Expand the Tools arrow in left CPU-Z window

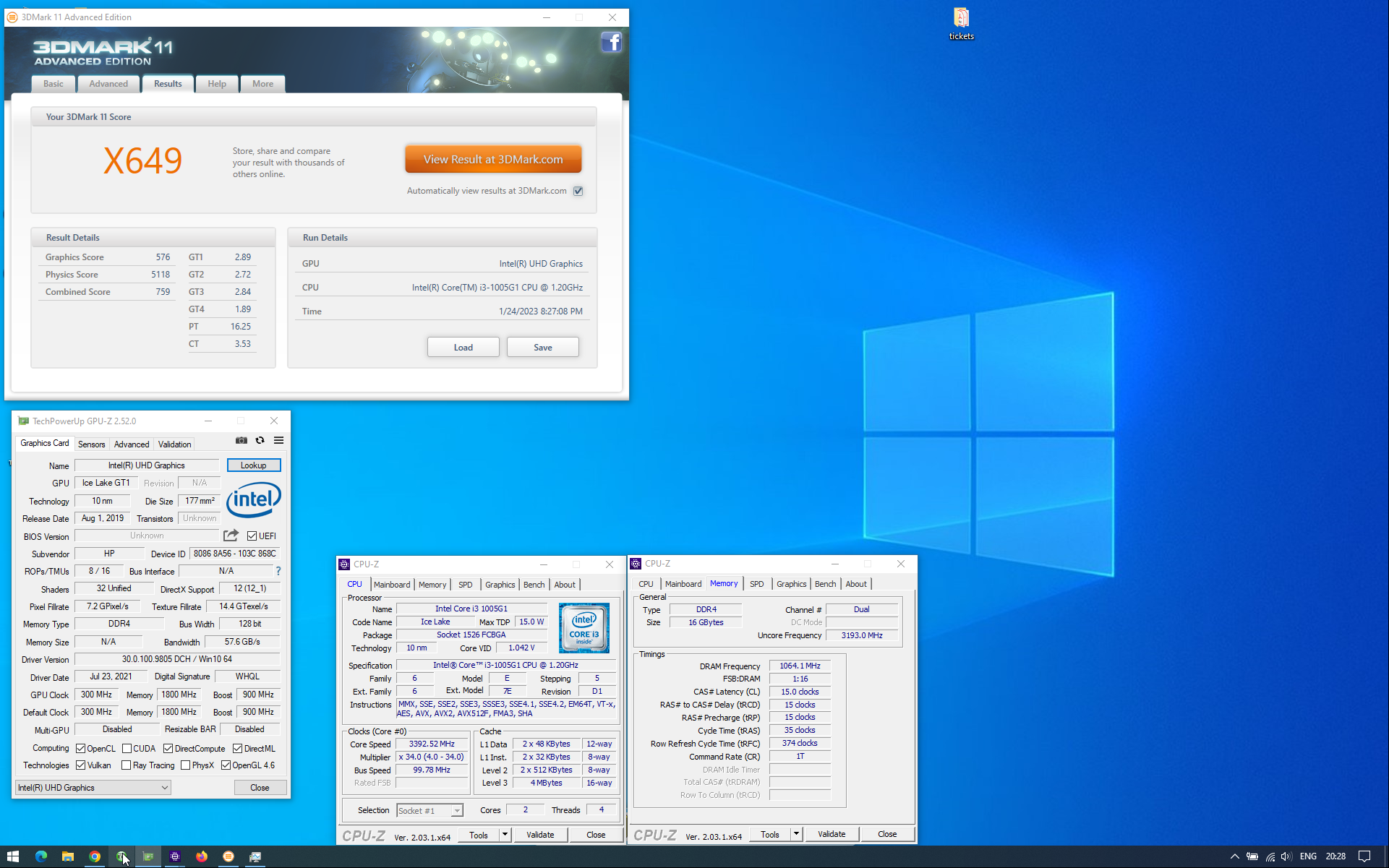click(x=505, y=835)
